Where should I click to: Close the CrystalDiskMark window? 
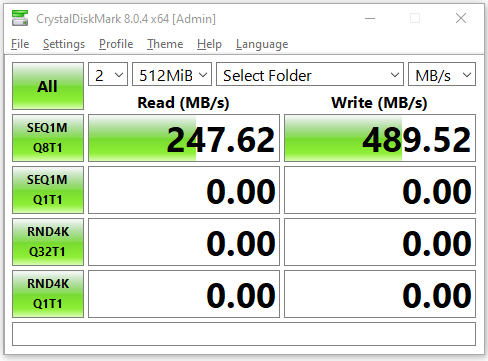tap(461, 18)
